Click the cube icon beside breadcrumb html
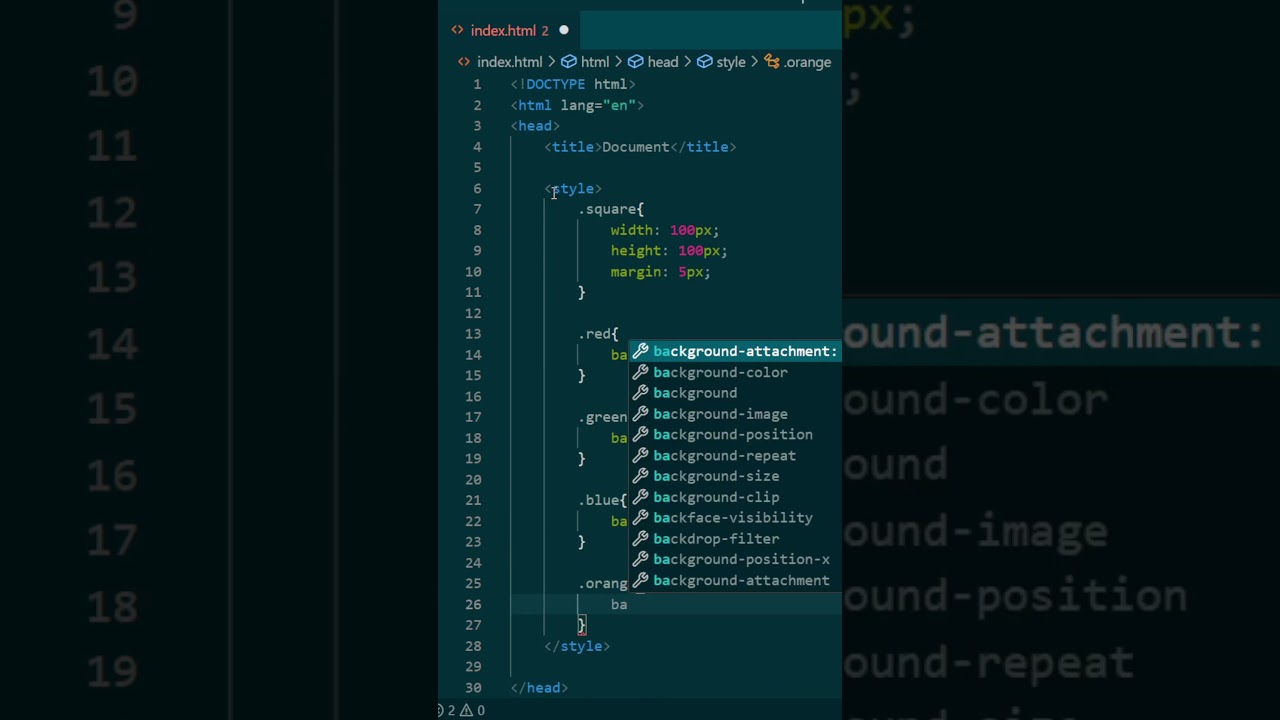This screenshot has height=720, width=1280. coord(568,62)
